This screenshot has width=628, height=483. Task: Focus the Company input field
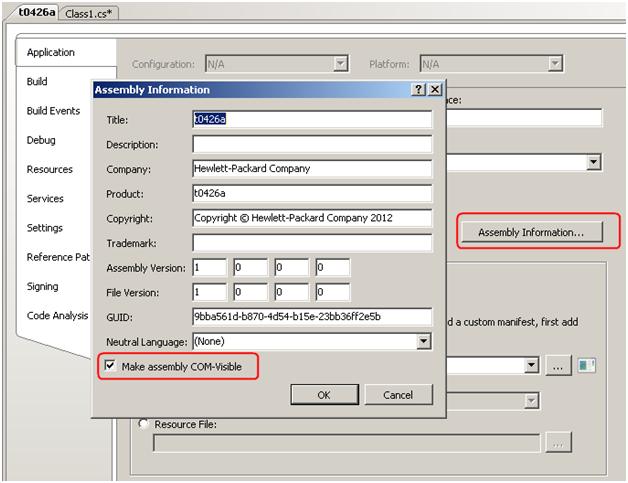point(311,169)
